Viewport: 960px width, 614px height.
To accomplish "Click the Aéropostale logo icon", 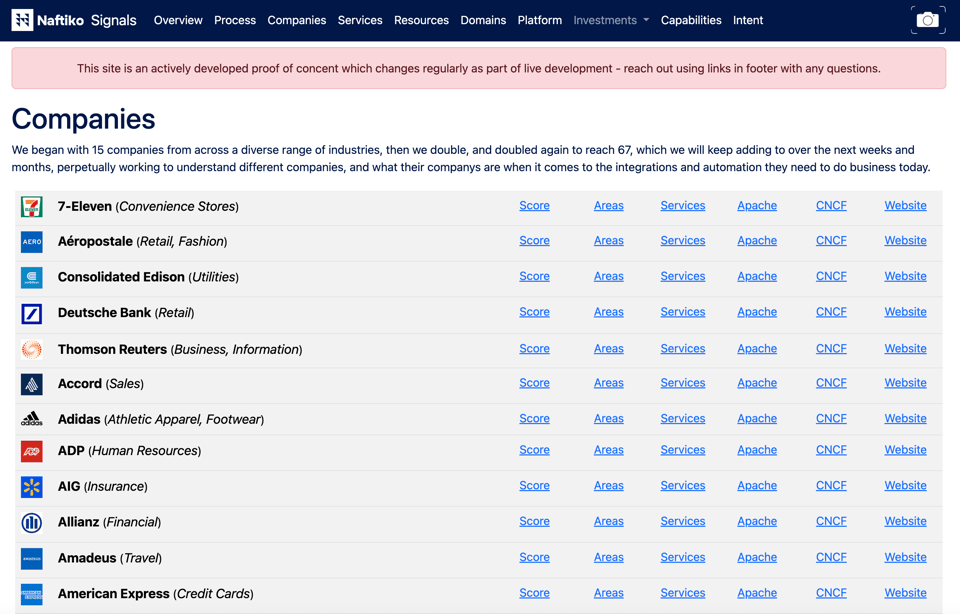I will click(x=32, y=242).
